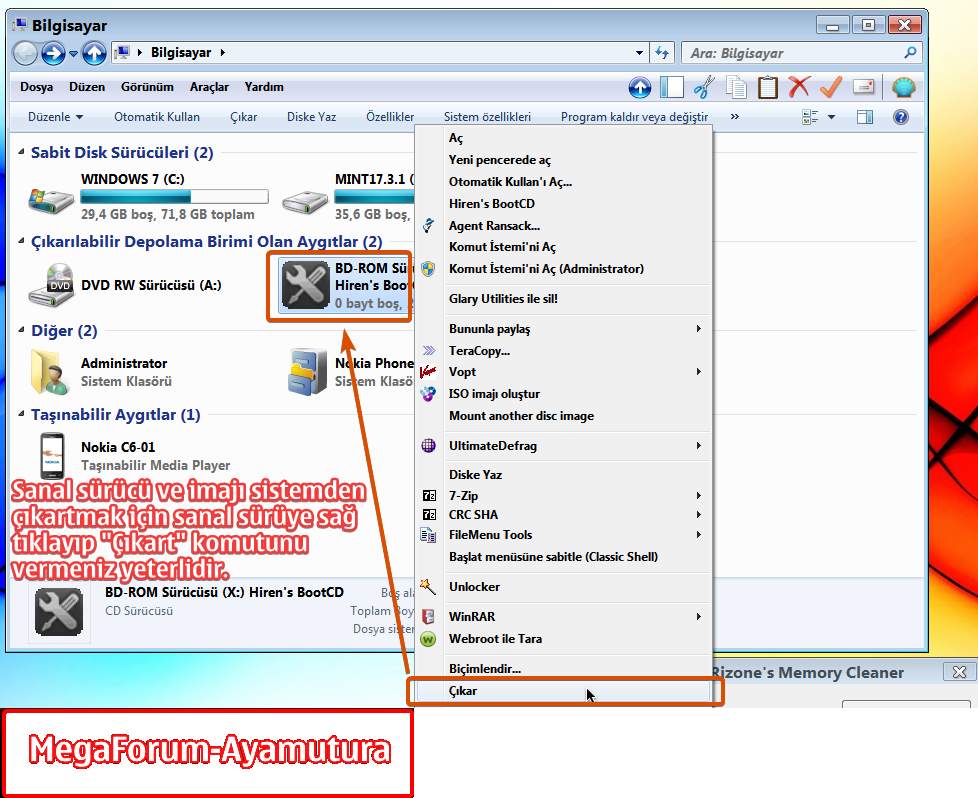Image resolution: width=978 pixels, height=798 pixels.
Task: Click the orange checkmark Properties icon
Action: coord(831,87)
